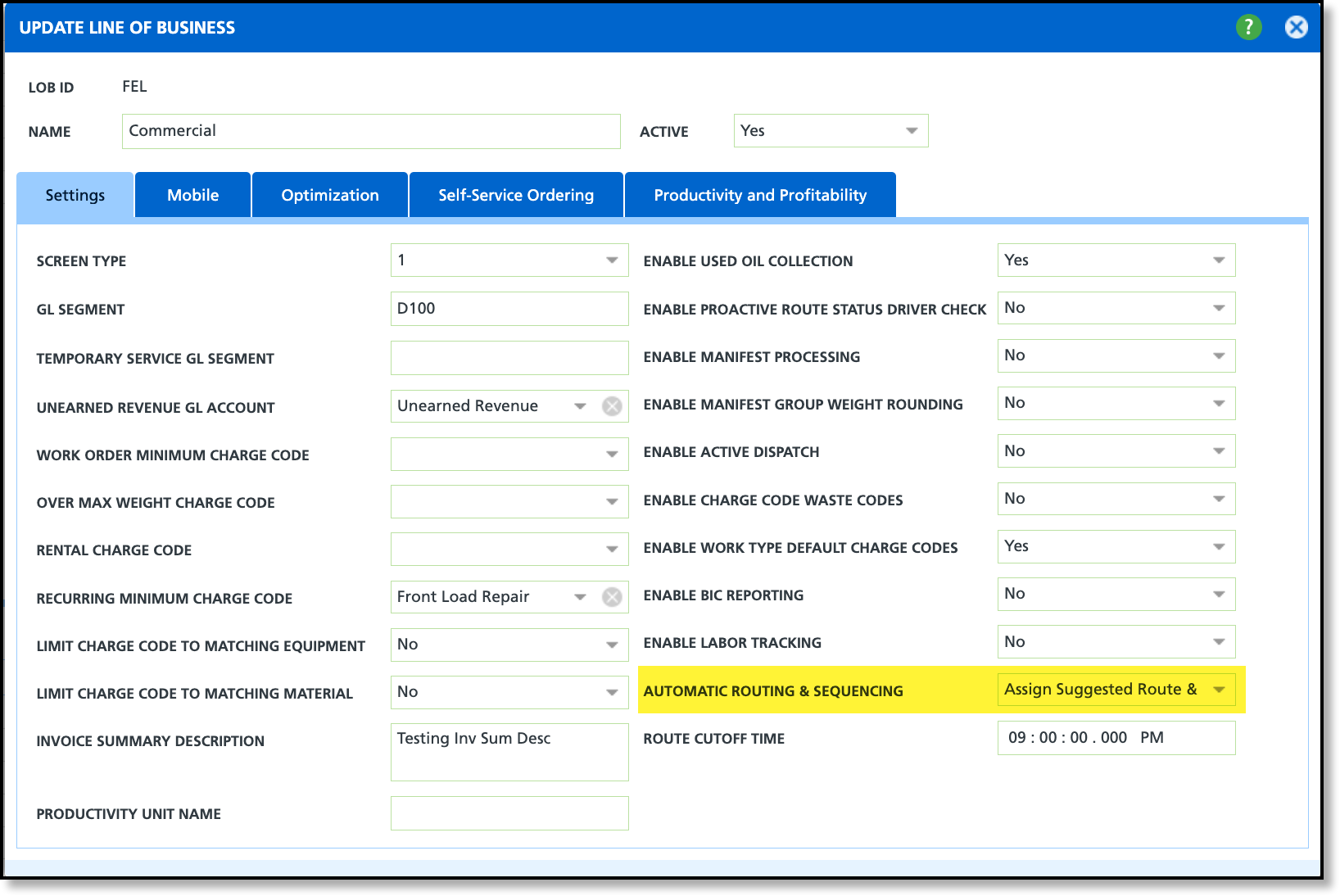The image size is (1340, 896).
Task: Open Enable Charge Code Waste Codes dropdown
Action: coord(1116,499)
